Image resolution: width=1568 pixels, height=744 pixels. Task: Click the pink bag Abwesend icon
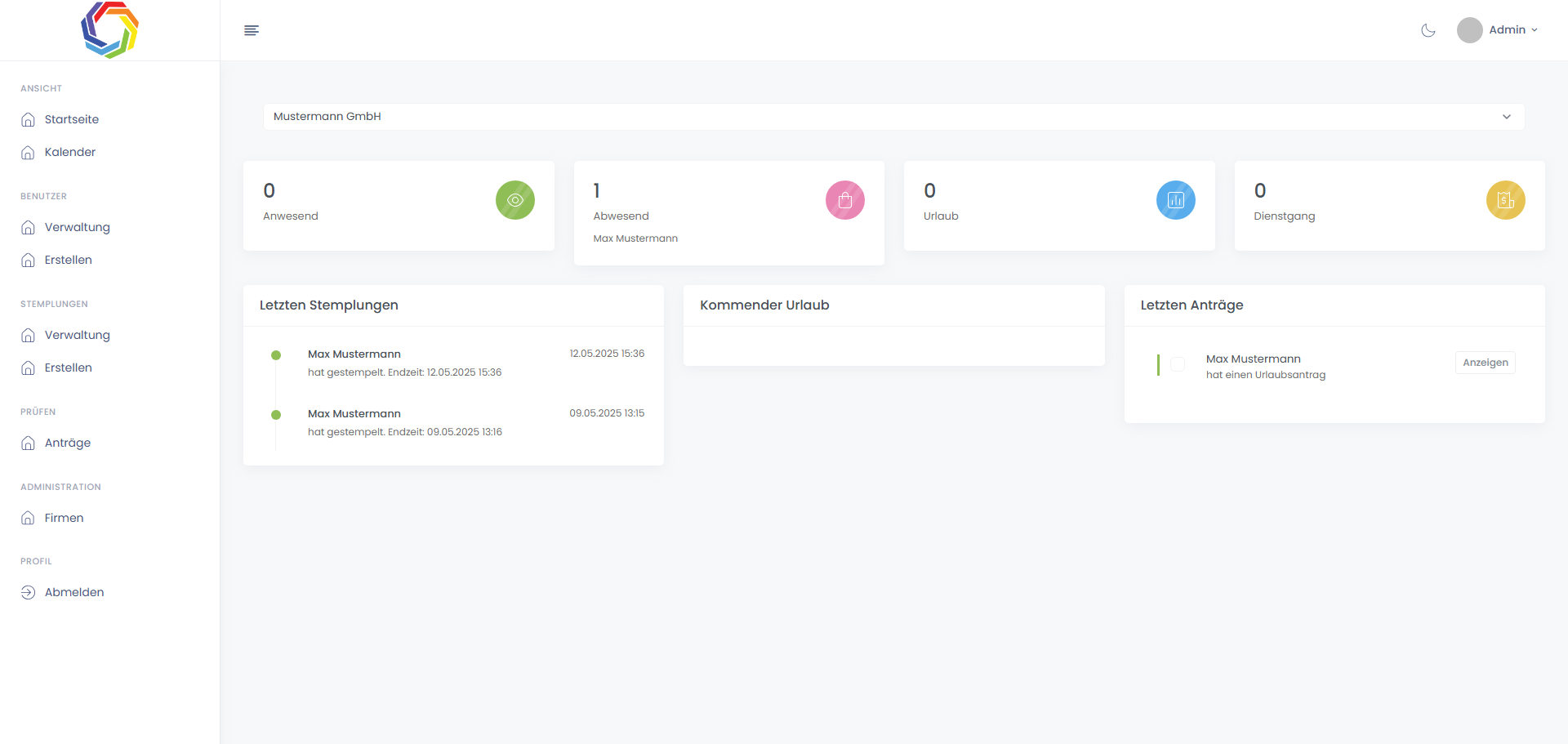click(x=845, y=200)
